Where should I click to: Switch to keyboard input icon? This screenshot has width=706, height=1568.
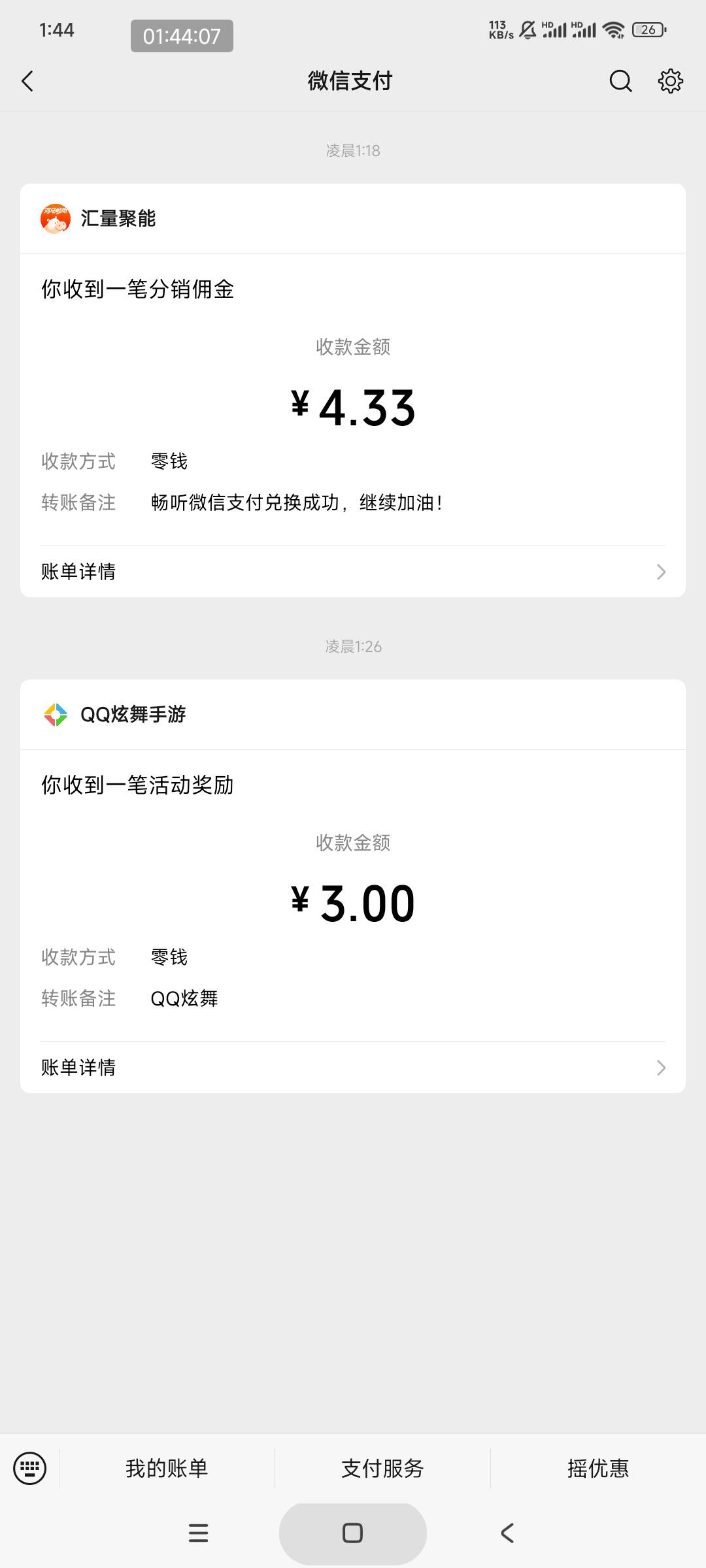(x=30, y=1468)
